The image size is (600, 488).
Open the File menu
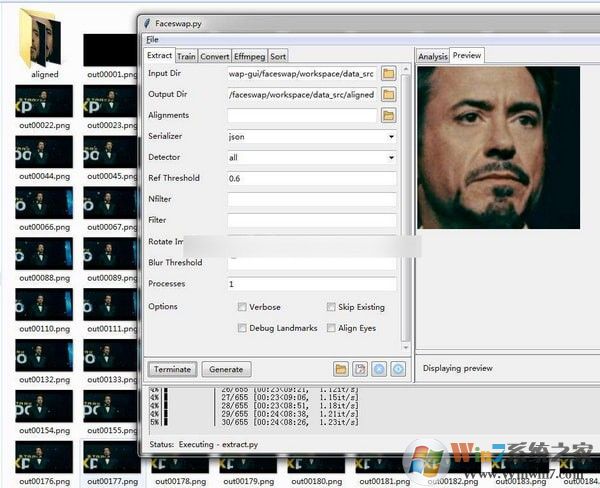pos(152,39)
